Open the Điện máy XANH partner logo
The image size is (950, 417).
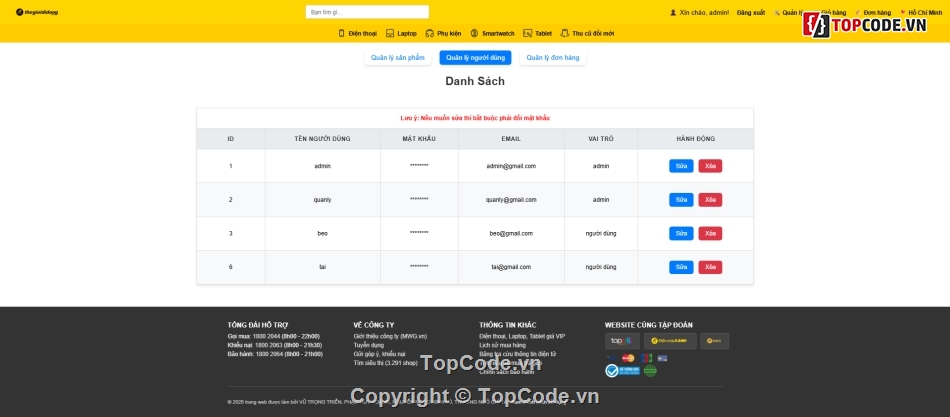click(x=670, y=341)
